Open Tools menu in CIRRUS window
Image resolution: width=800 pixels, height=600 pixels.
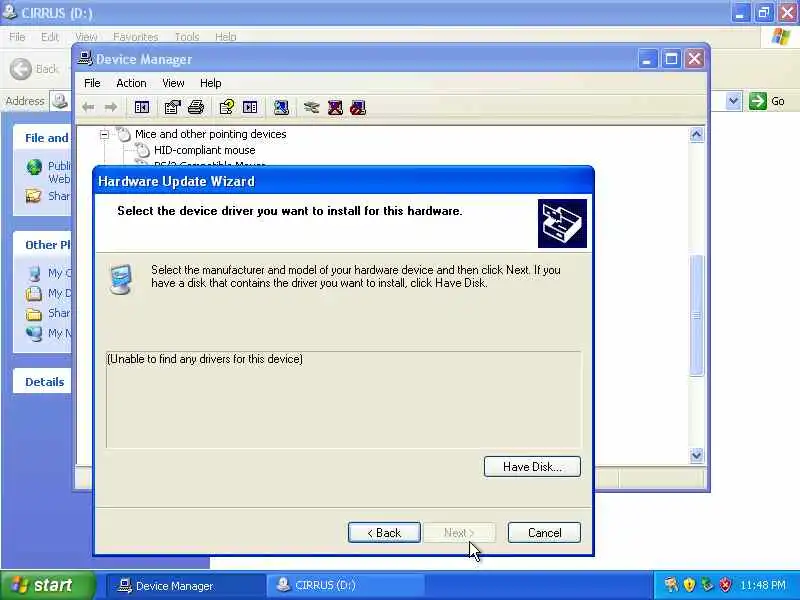tap(187, 37)
